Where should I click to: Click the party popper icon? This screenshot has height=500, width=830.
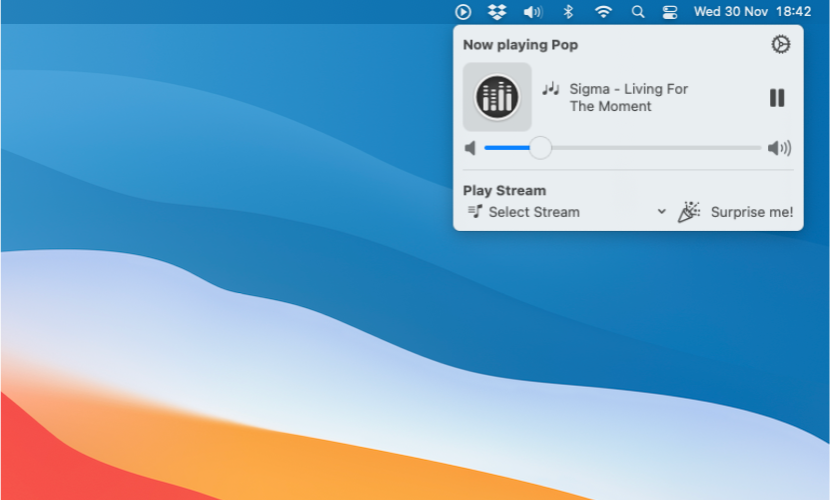click(x=688, y=212)
